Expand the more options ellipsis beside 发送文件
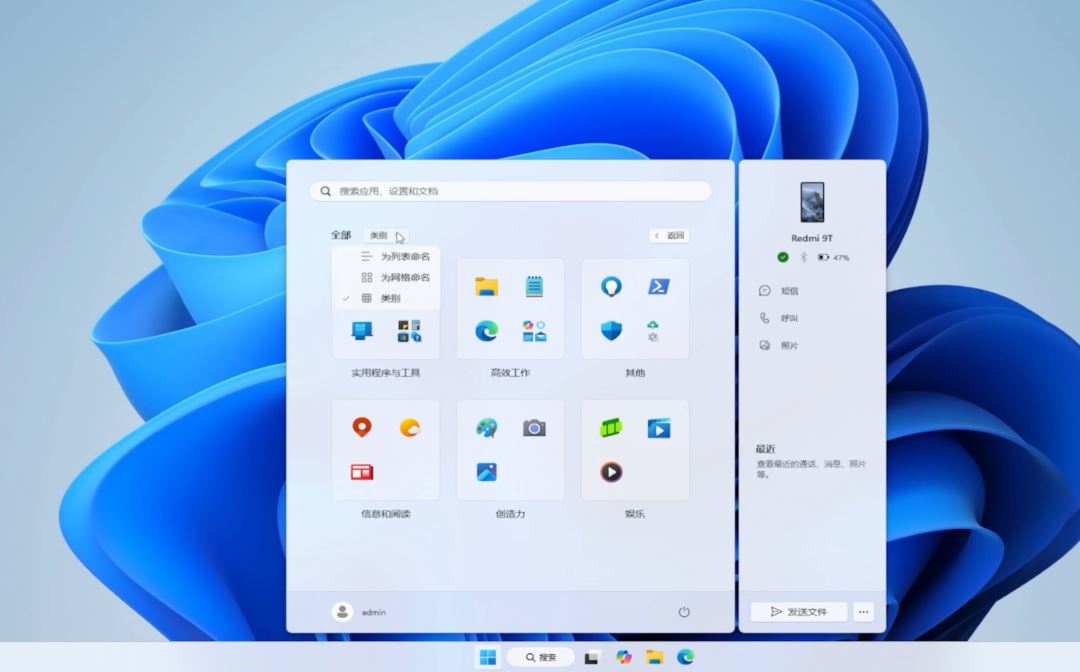The height and width of the screenshot is (672, 1080). coord(864,612)
